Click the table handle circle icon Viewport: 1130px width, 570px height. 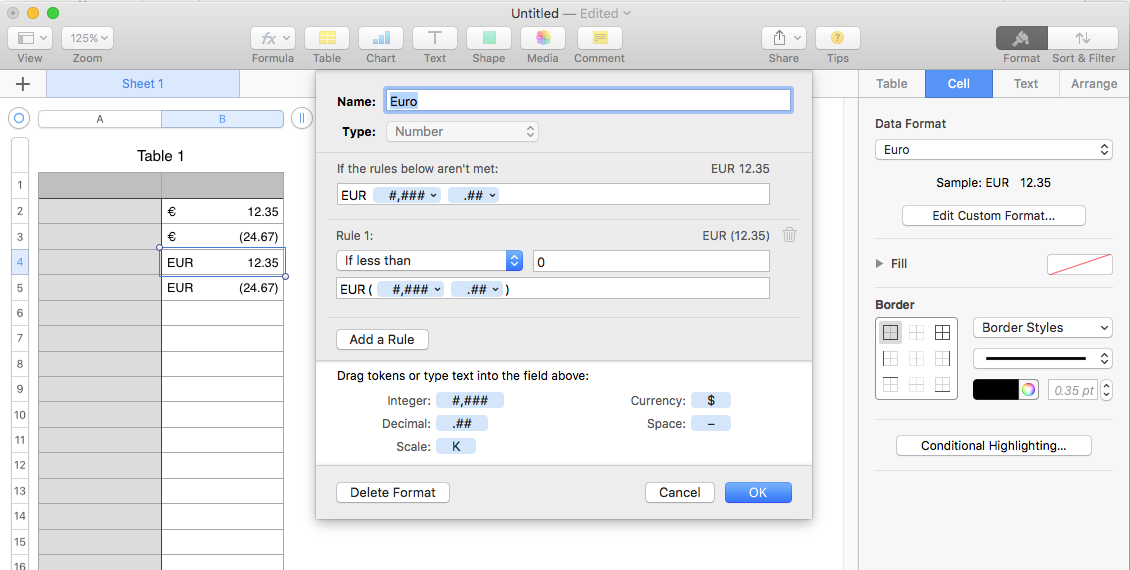click(x=19, y=118)
